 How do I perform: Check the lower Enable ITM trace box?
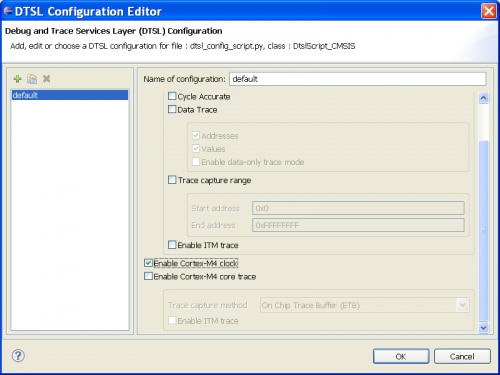[172, 321]
